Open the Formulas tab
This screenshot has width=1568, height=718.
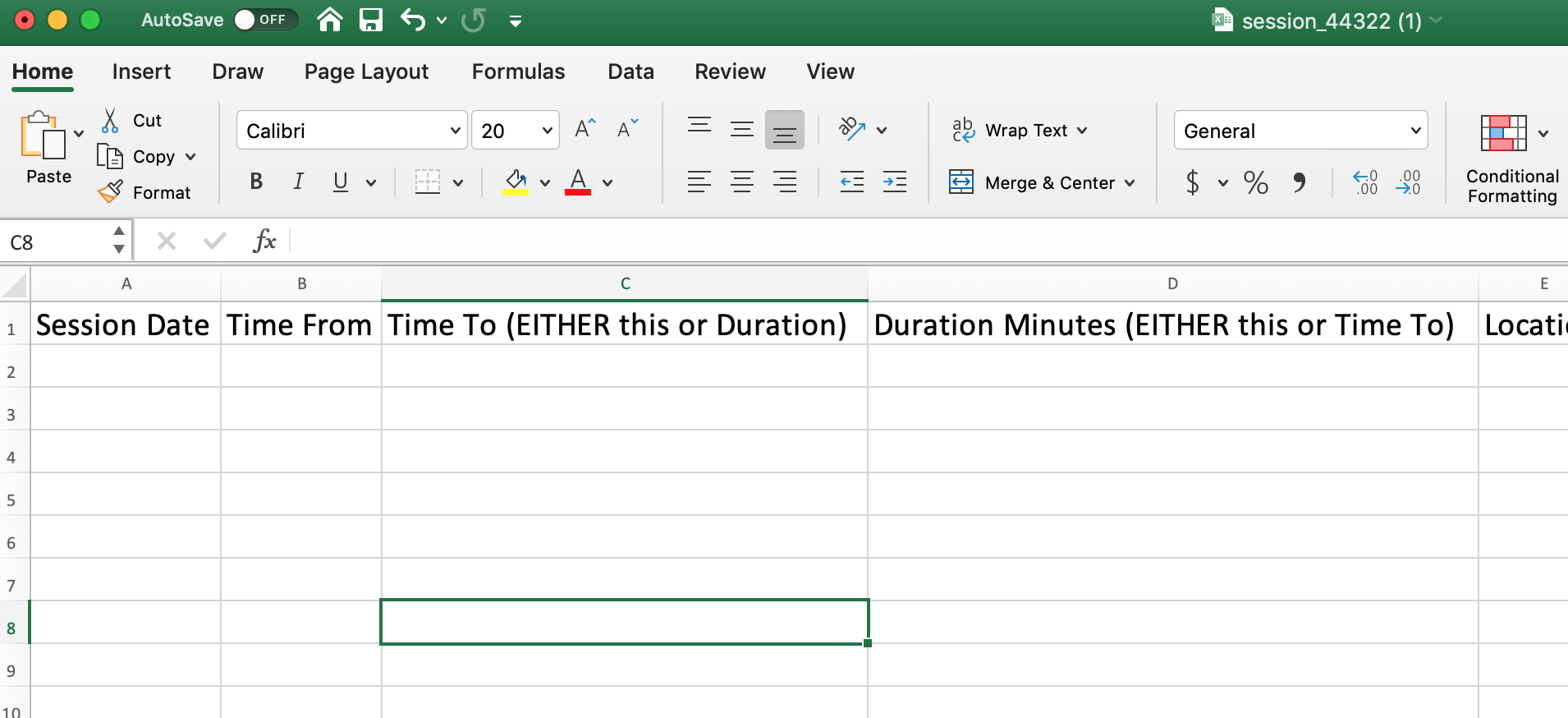tap(518, 71)
